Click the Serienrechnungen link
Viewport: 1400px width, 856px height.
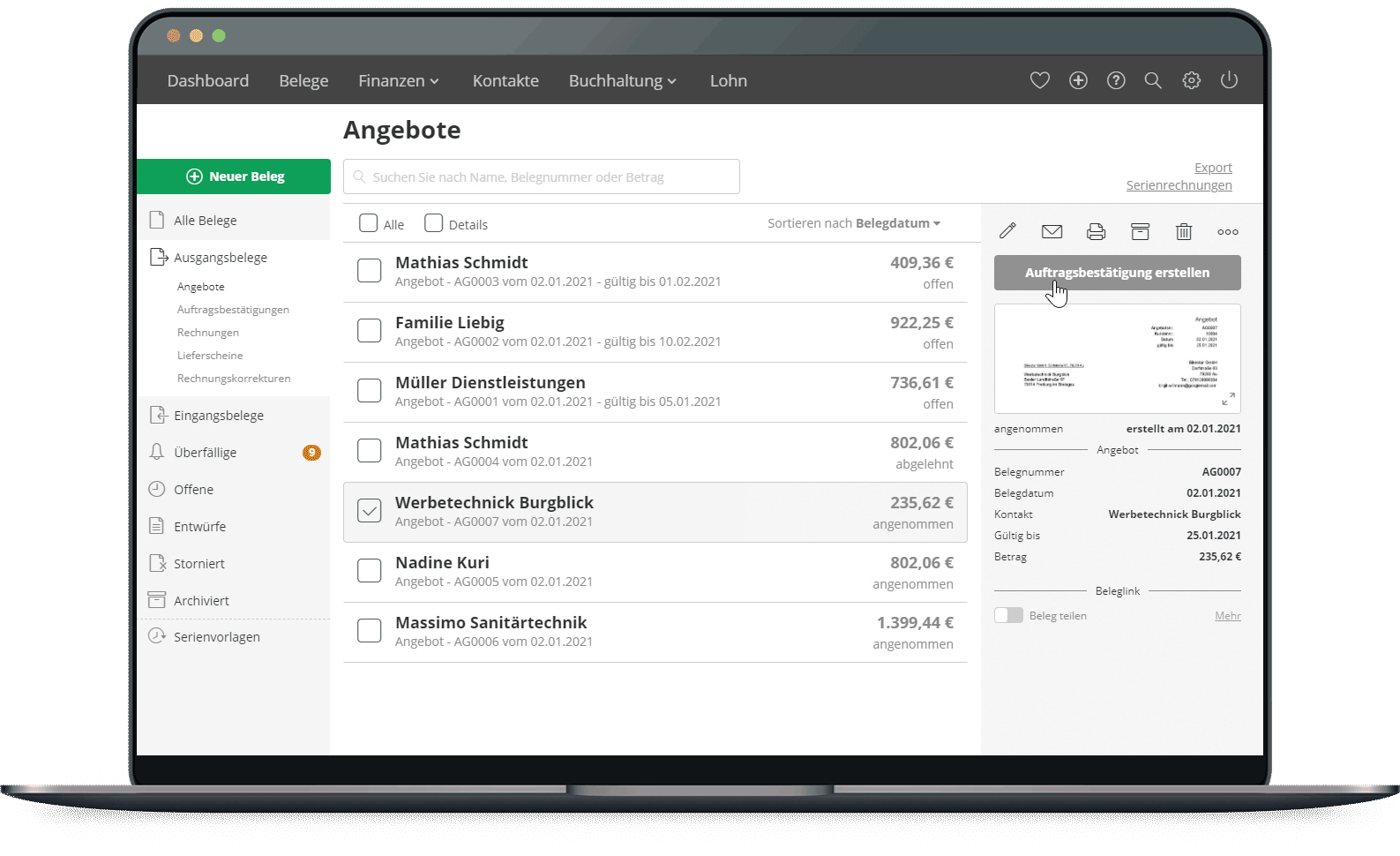click(x=1179, y=185)
